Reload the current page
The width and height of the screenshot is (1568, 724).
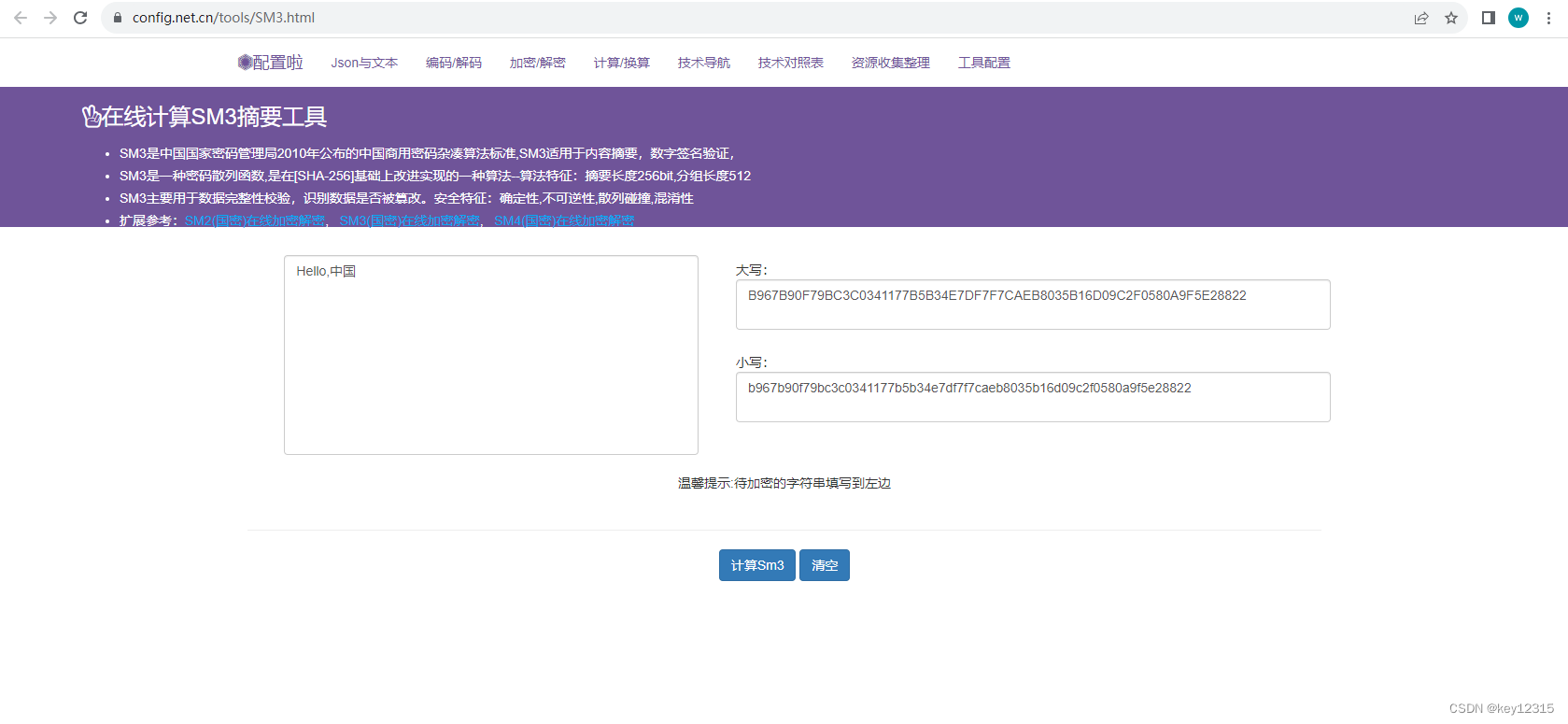80,18
